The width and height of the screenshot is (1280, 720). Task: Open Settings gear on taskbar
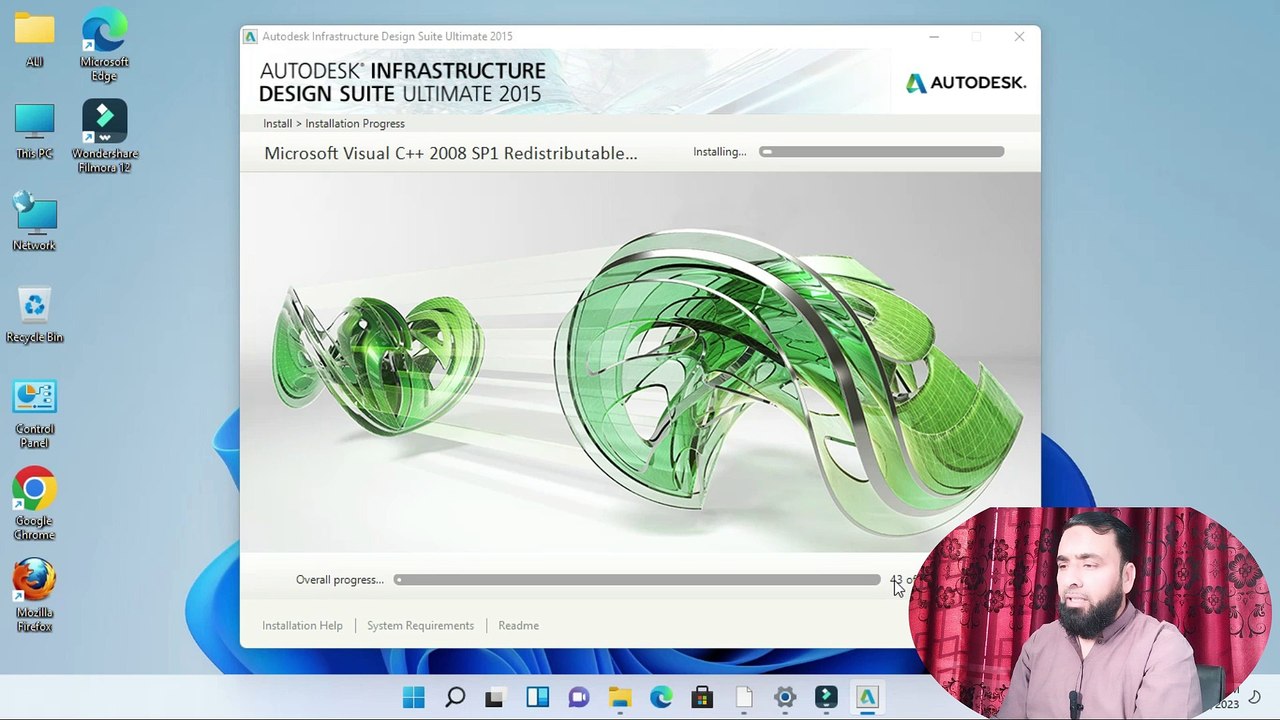(784, 697)
